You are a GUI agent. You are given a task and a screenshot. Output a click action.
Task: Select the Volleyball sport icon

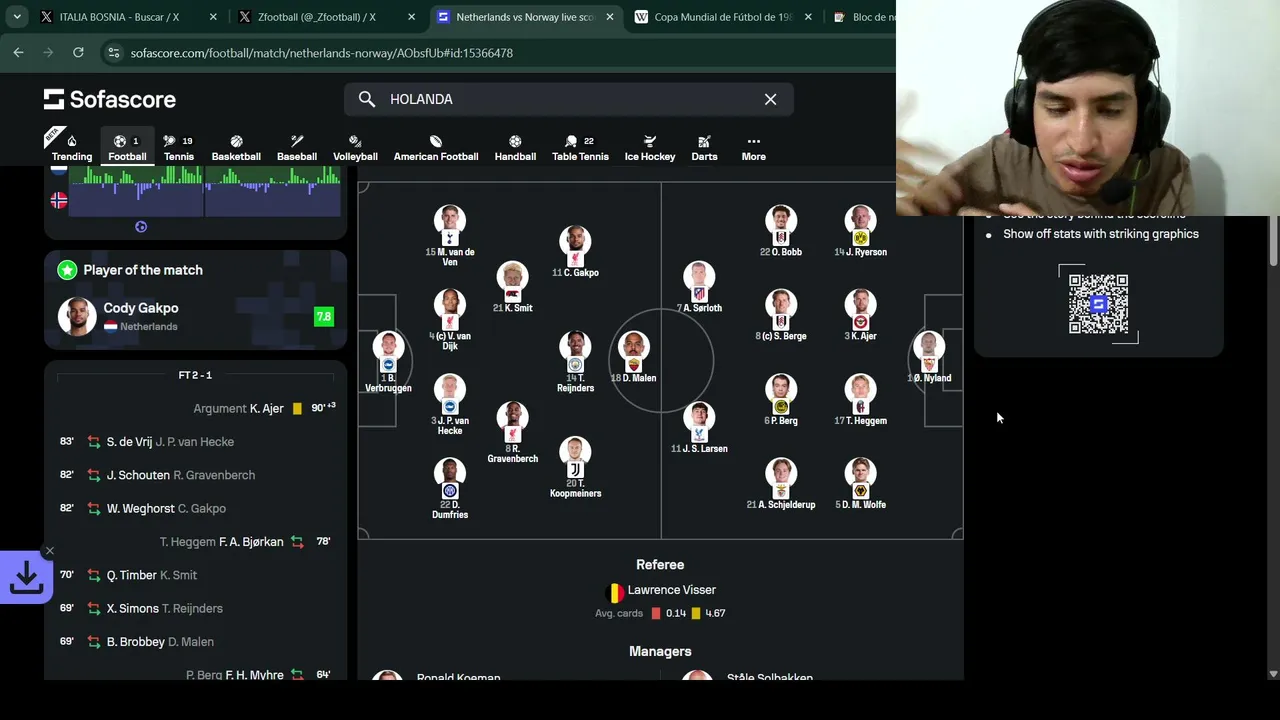tap(355, 147)
